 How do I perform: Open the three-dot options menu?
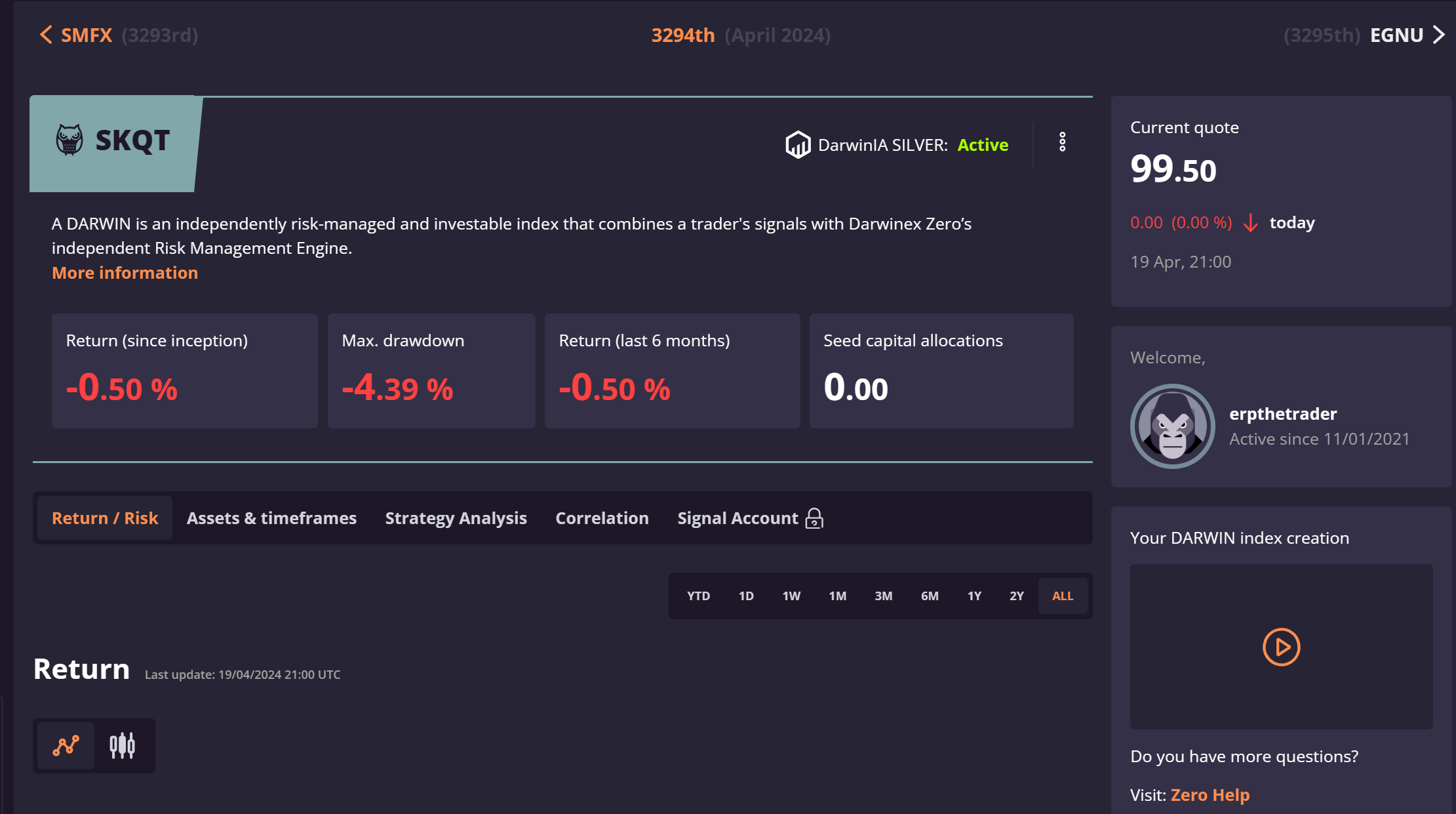click(x=1062, y=142)
